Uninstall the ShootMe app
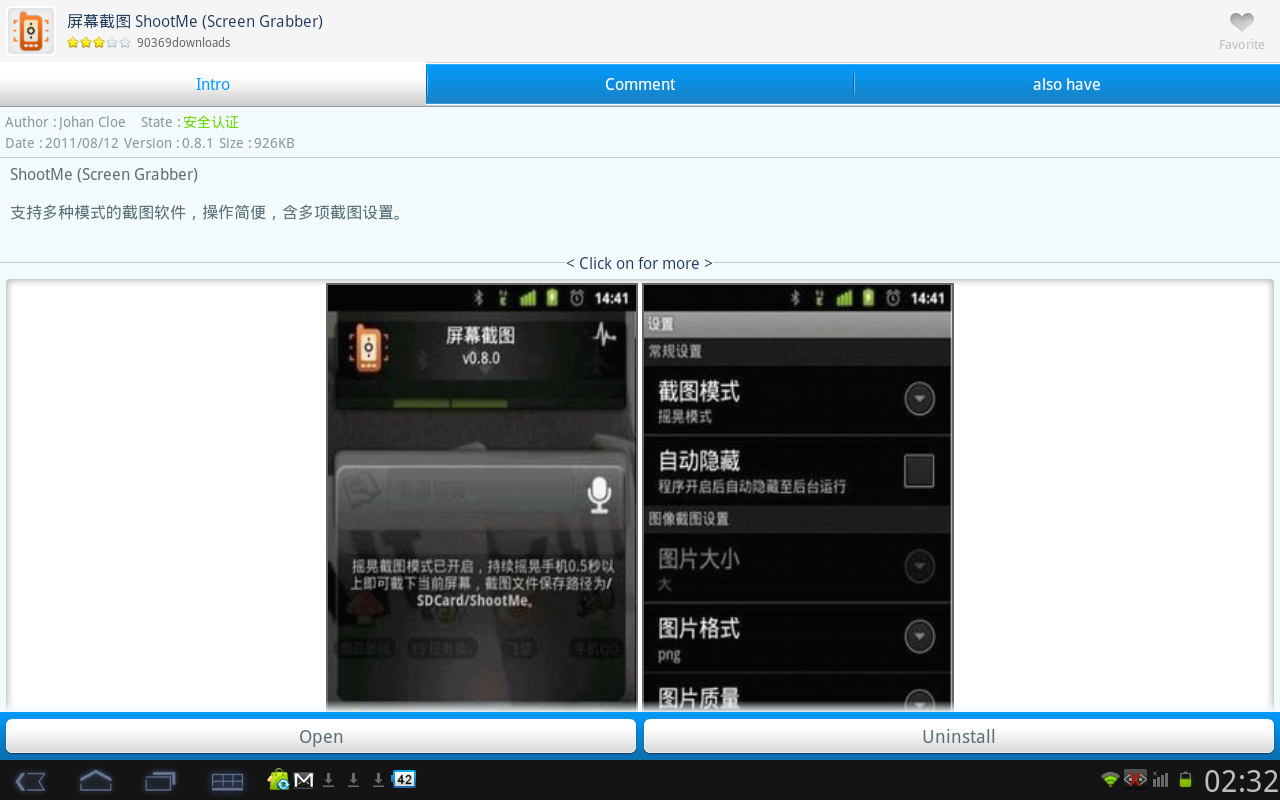Image resolution: width=1280 pixels, height=800 pixels. (x=959, y=736)
